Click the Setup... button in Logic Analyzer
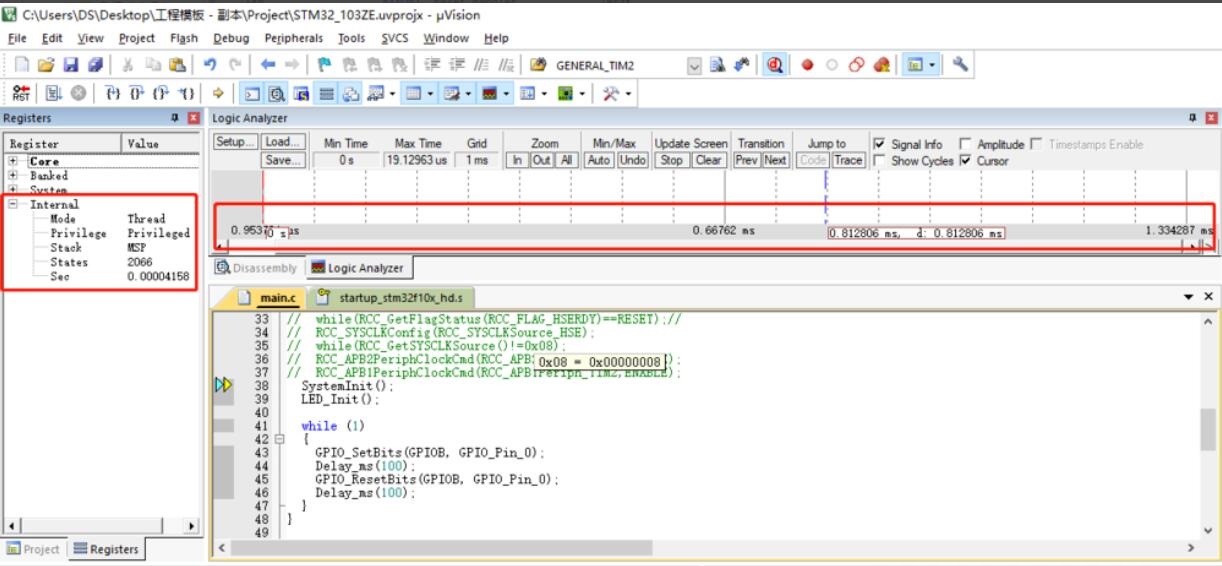 click(236, 144)
